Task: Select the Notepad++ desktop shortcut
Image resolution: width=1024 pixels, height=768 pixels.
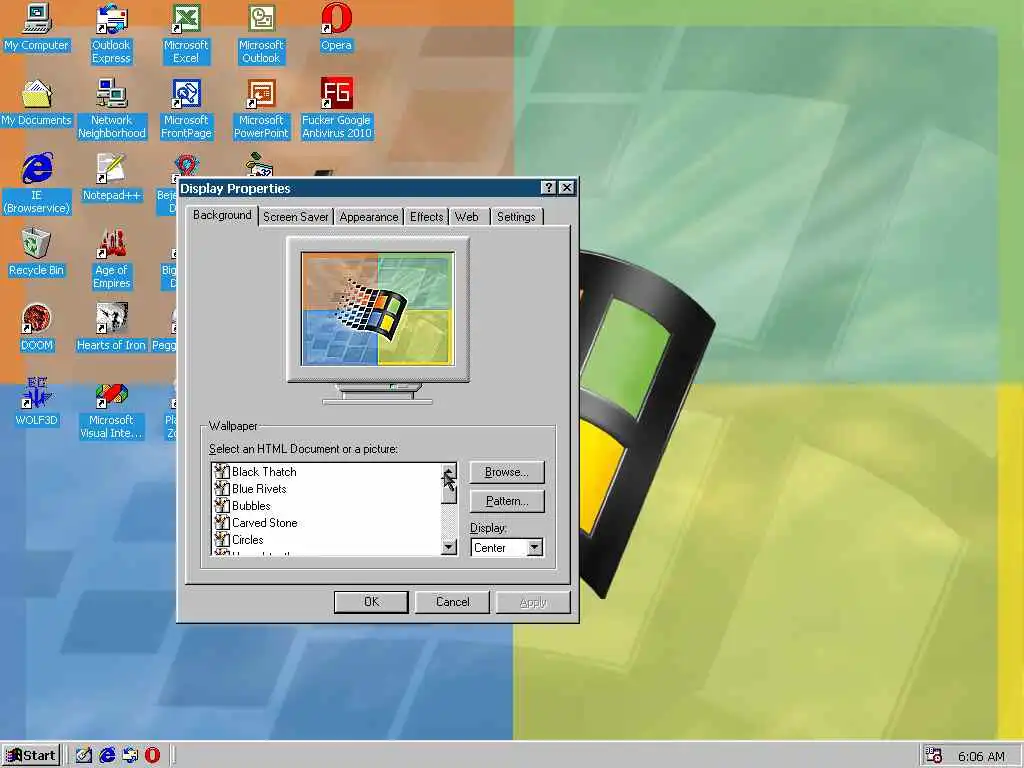Action: coord(112,177)
